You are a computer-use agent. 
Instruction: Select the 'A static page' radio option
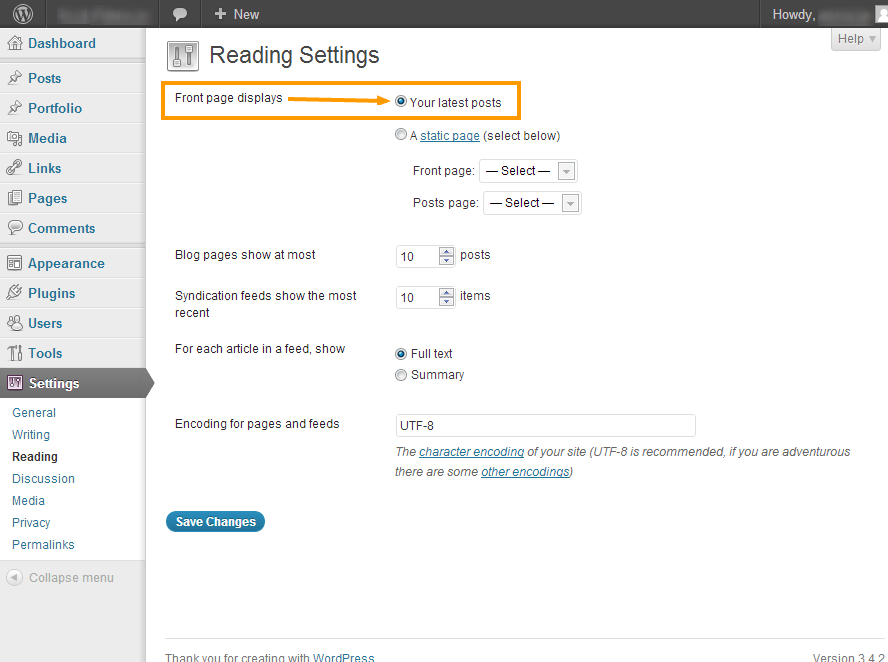pos(401,135)
